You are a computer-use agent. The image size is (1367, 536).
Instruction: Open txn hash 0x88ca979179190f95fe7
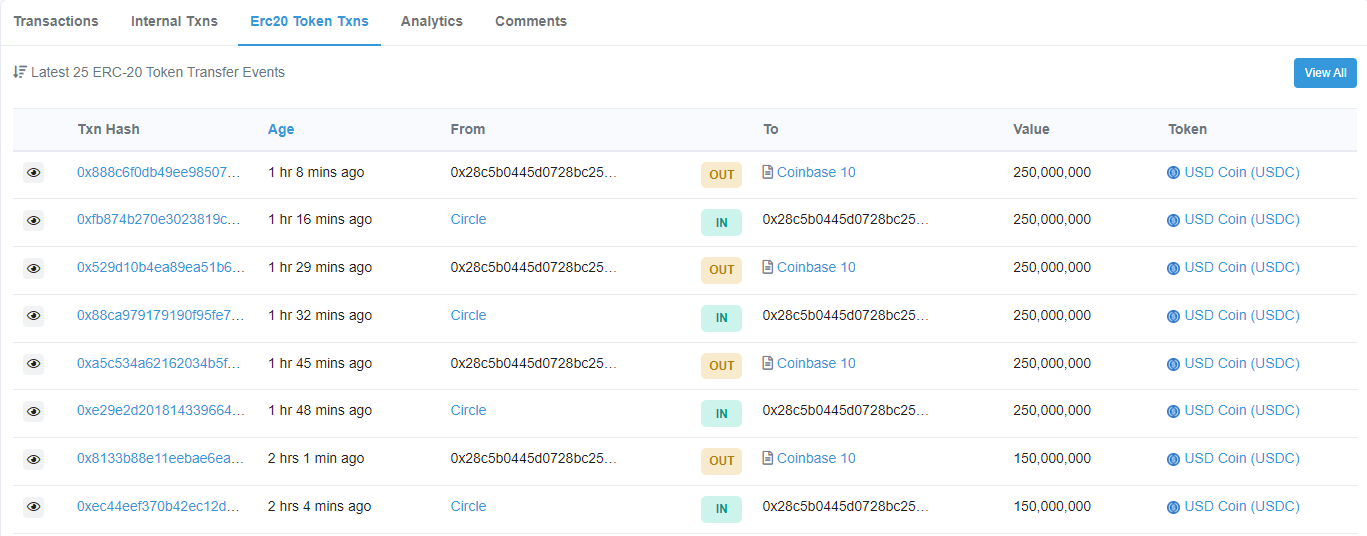coord(159,315)
